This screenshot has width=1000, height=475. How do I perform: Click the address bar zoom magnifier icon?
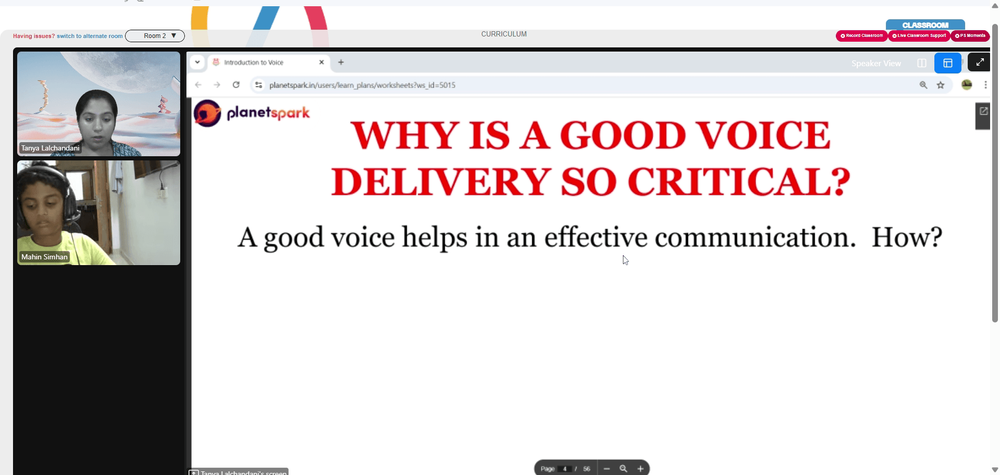tap(923, 85)
